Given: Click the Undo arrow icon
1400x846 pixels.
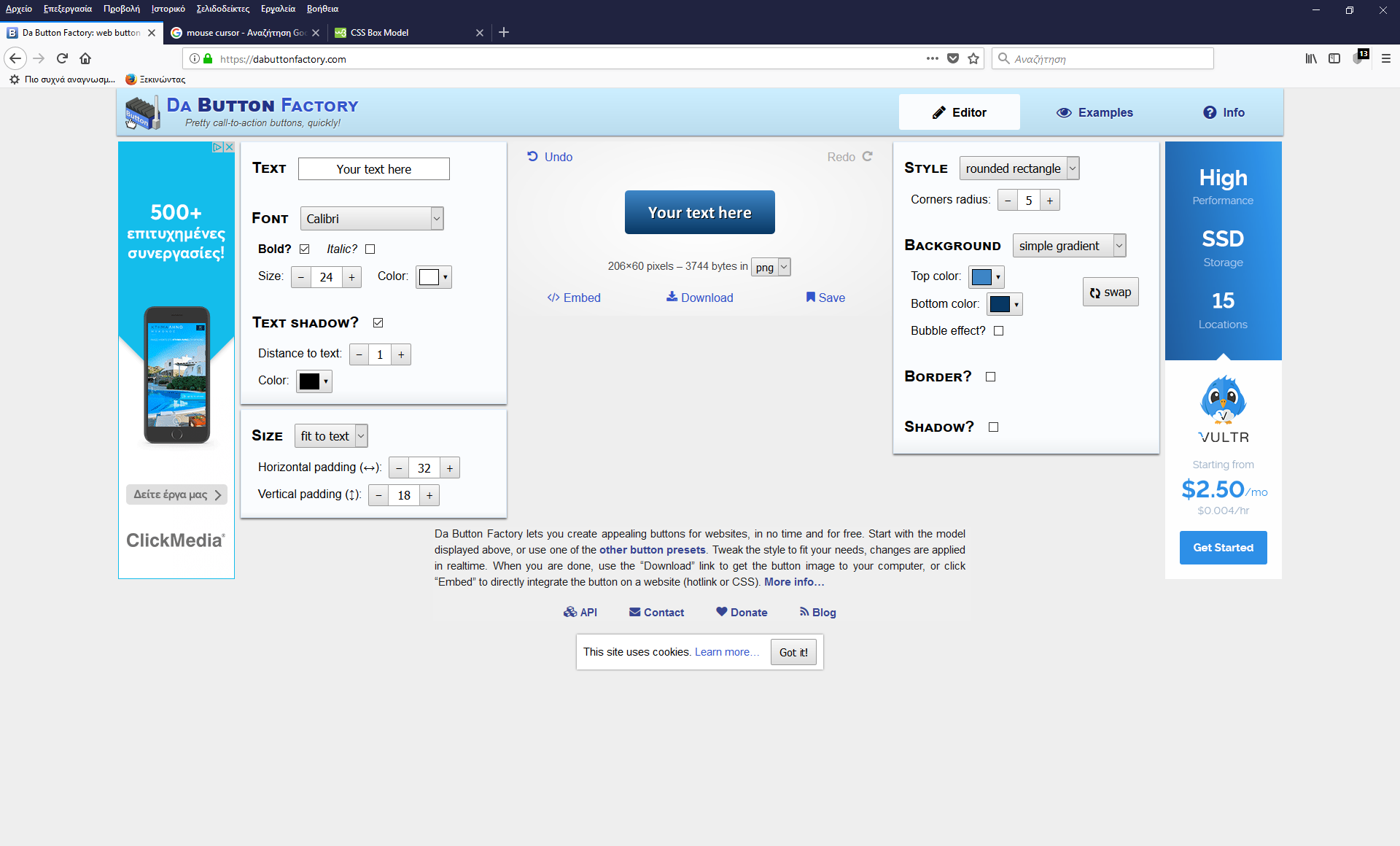Looking at the screenshot, I should click(x=532, y=156).
